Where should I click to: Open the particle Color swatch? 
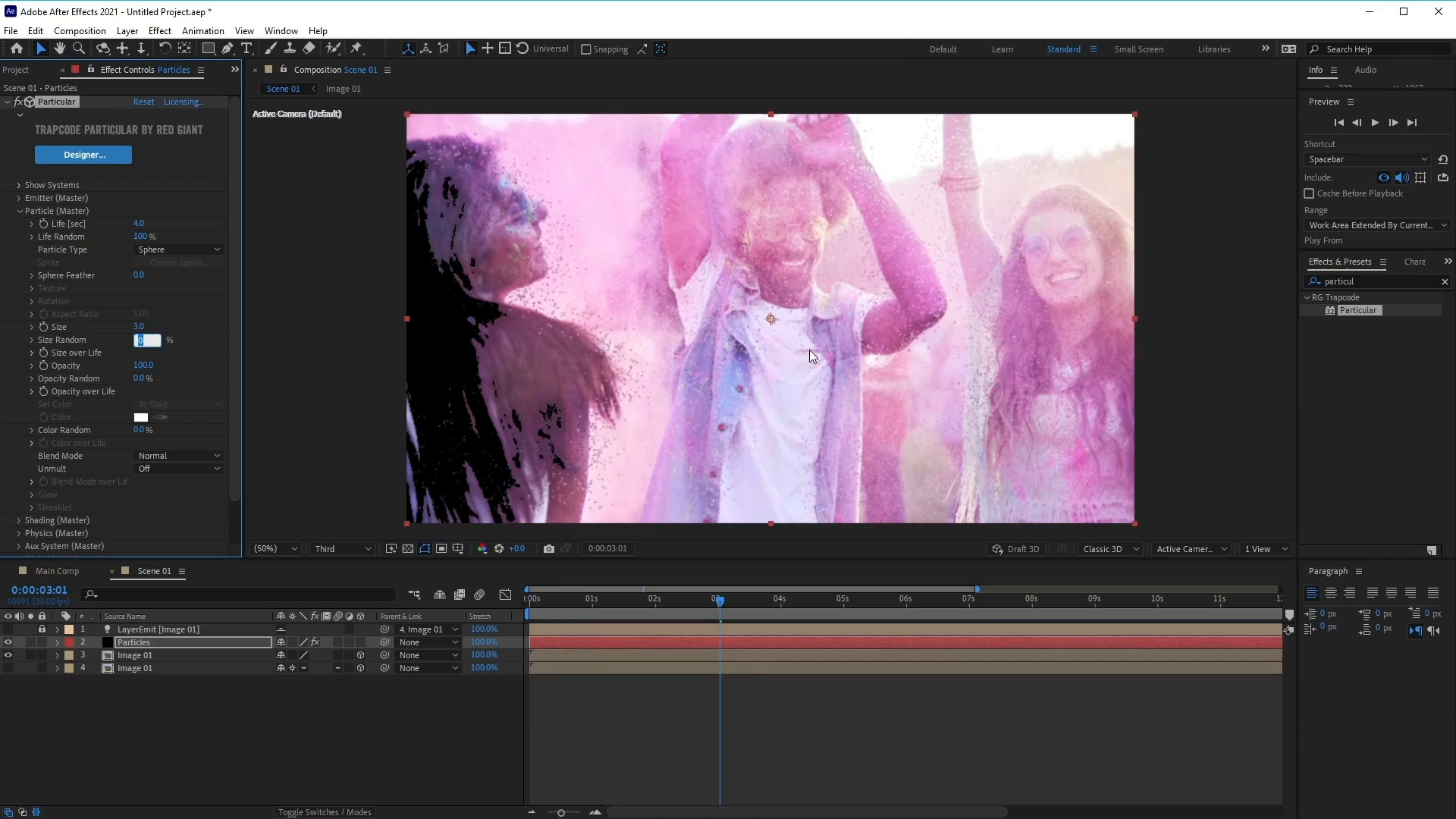(x=140, y=417)
